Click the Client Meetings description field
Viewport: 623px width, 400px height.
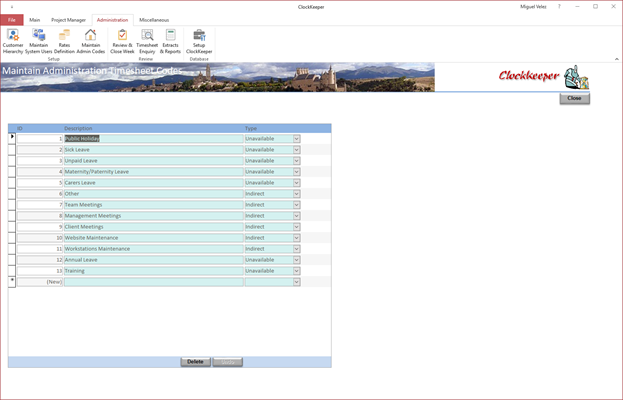[x=154, y=227]
